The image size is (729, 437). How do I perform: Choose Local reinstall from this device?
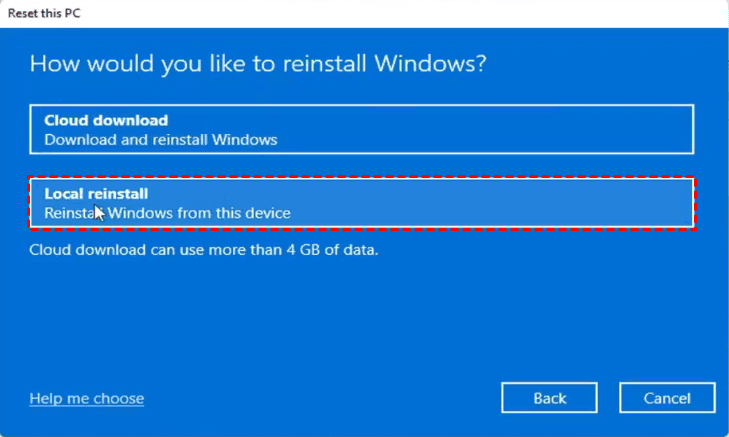[361, 203]
